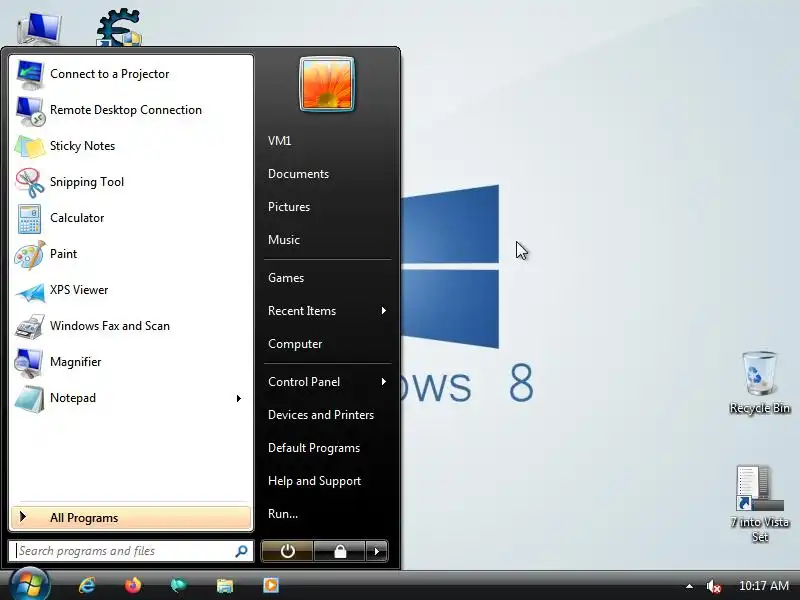Open Pictures from Start menu
800x600 pixels.
[289, 207]
